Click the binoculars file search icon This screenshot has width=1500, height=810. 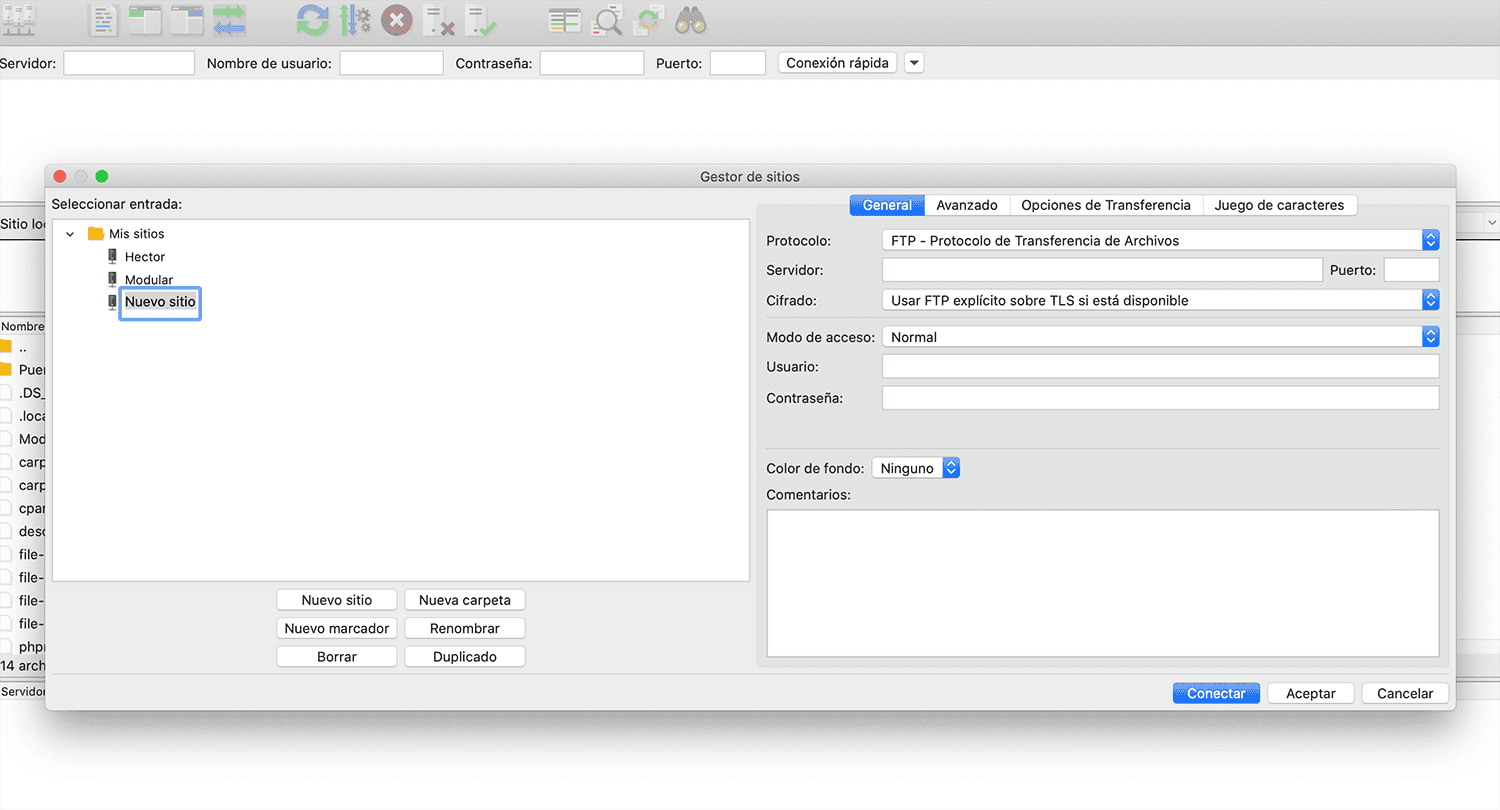(691, 20)
